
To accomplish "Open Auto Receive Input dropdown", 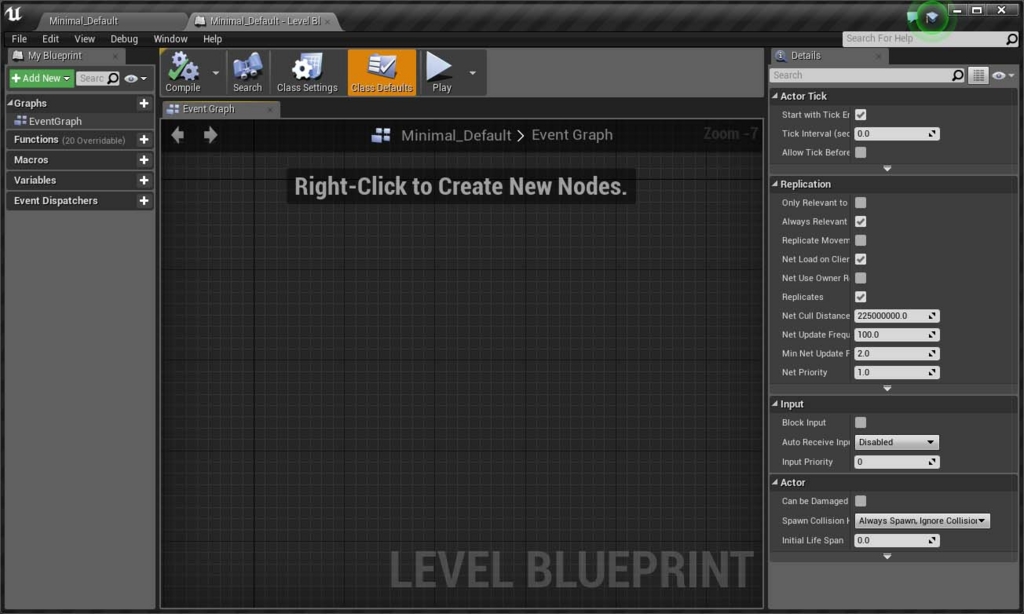I will (897, 442).
